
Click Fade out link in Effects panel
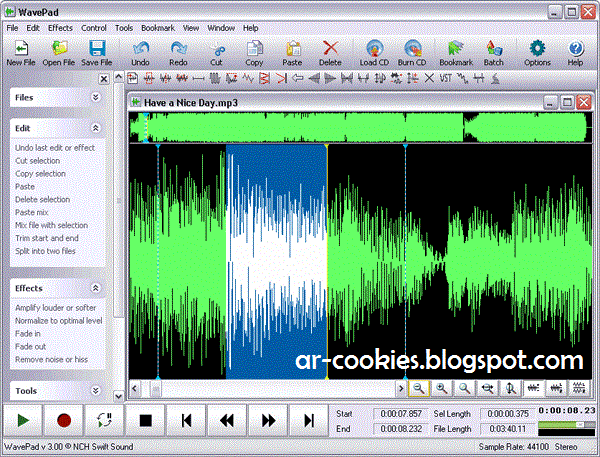(x=30, y=346)
